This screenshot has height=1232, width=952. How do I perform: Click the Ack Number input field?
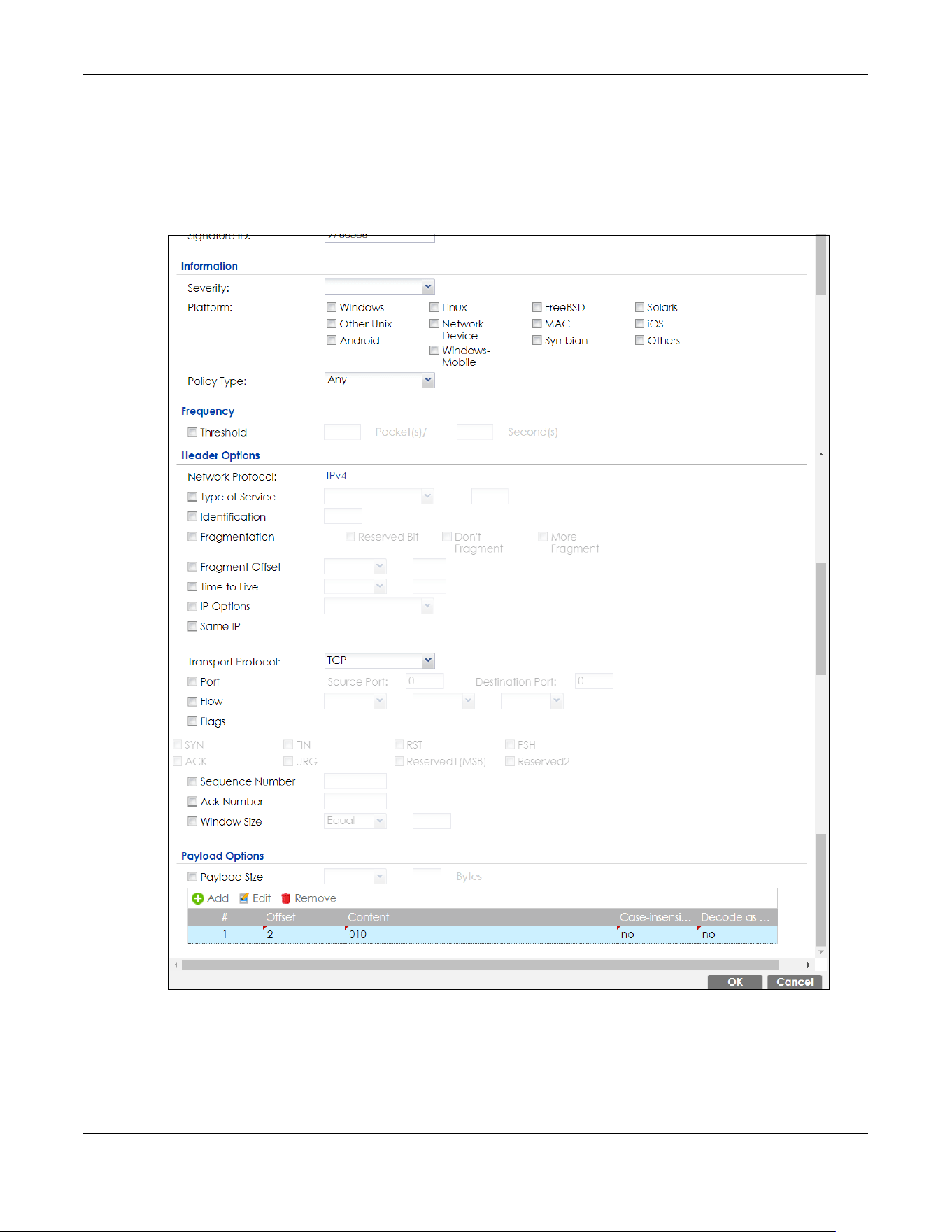pos(355,801)
